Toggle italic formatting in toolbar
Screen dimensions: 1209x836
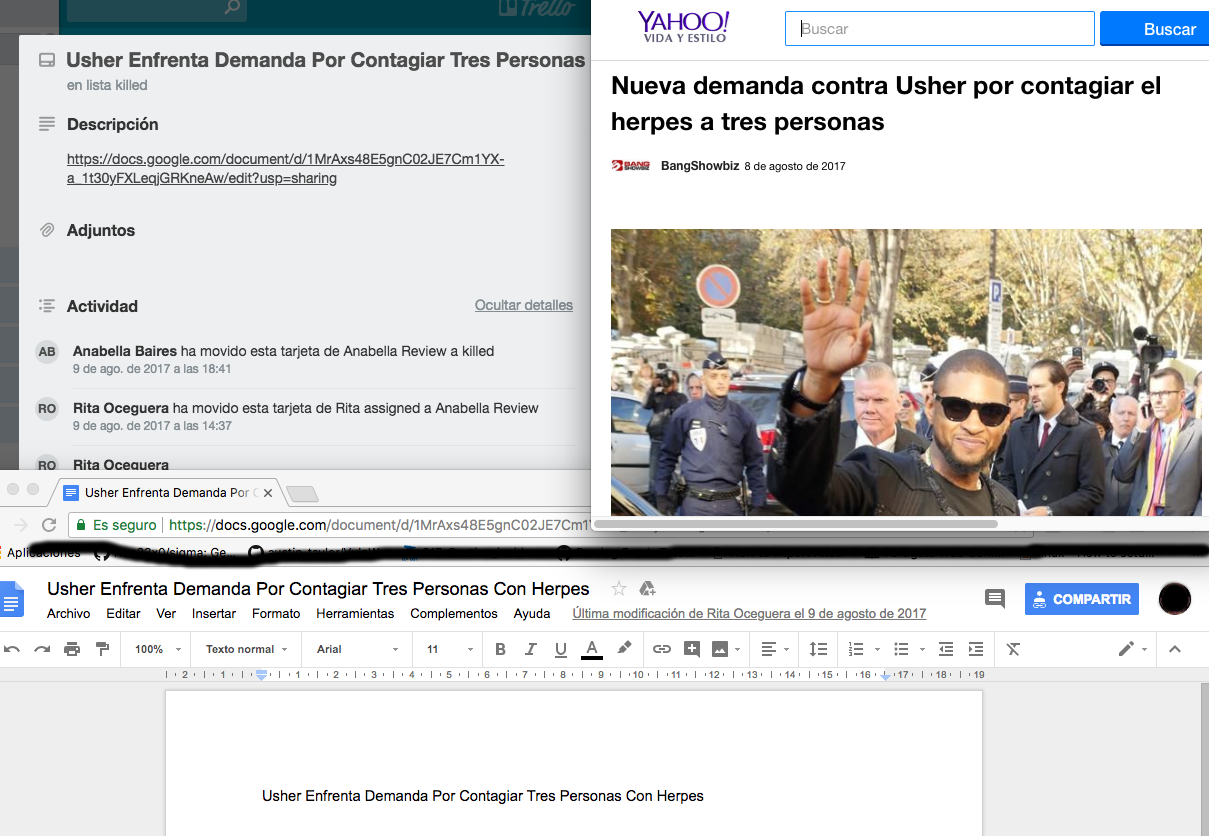[x=531, y=649]
